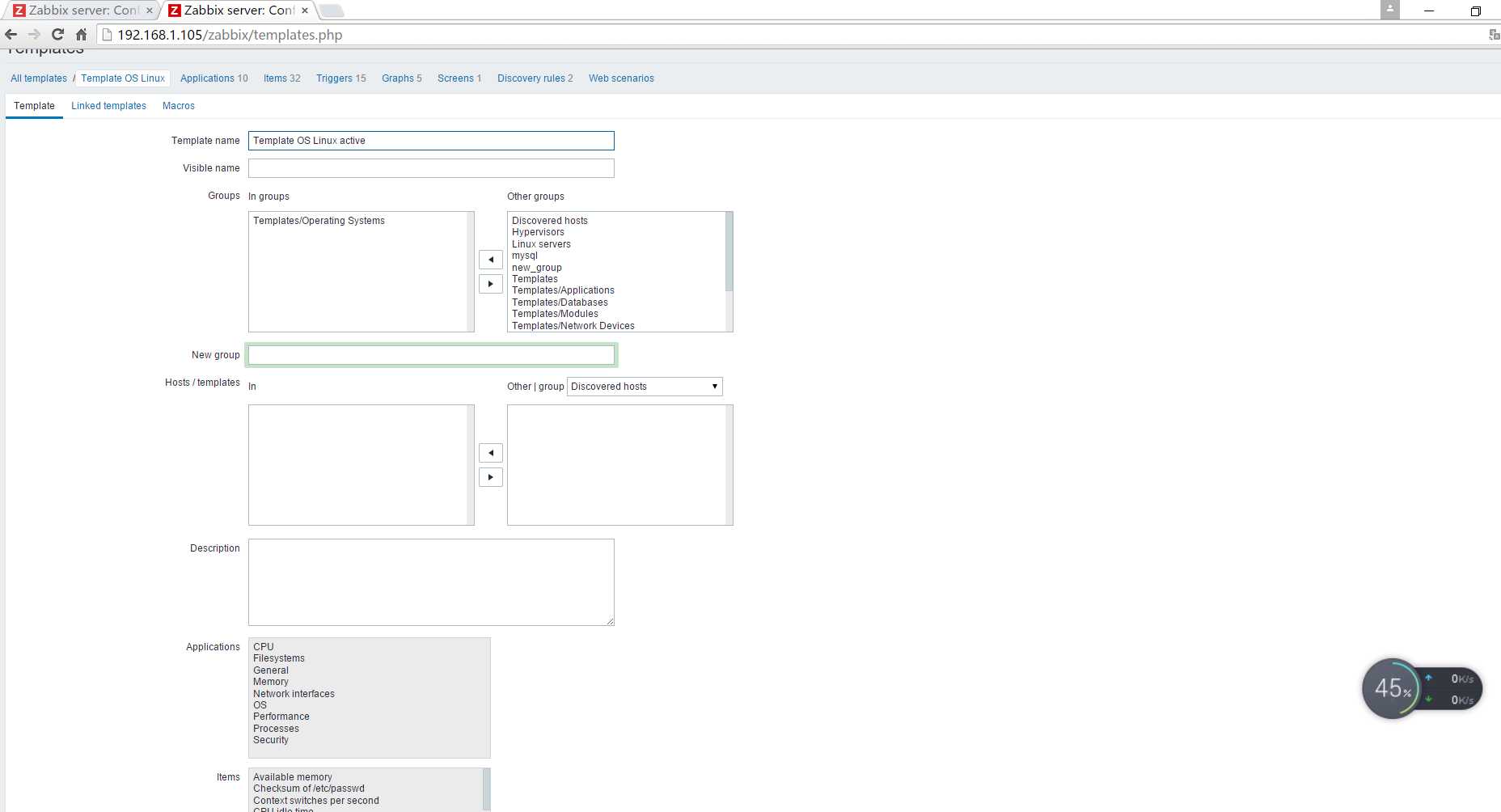Select new_group in Other groups list

point(536,268)
